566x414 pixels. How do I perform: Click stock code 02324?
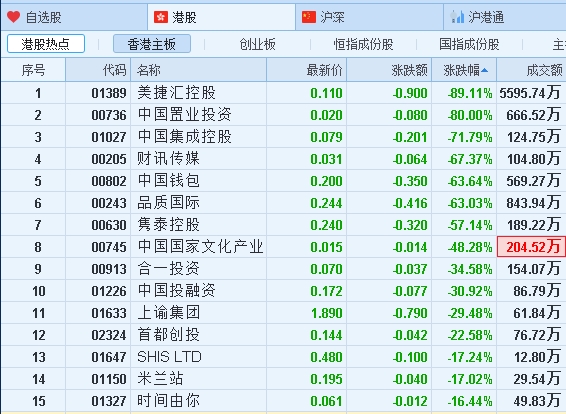point(109,336)
